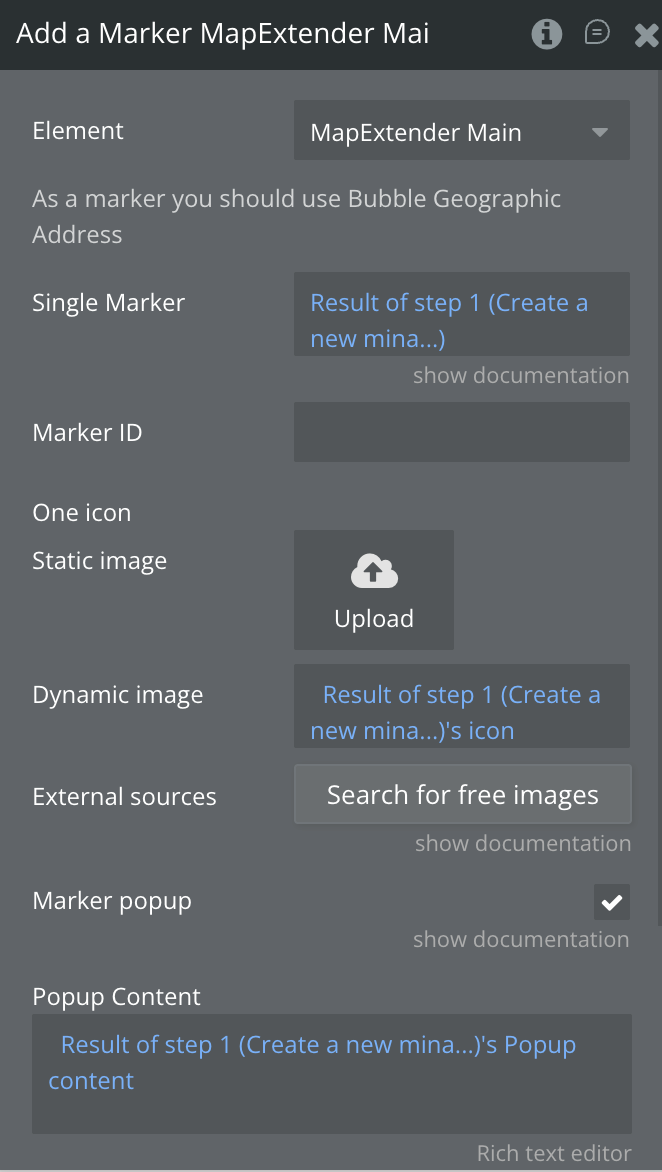Open the Rich text editor link
The height and width of the screenshot is (1172, 662).
coord(553,1154)
